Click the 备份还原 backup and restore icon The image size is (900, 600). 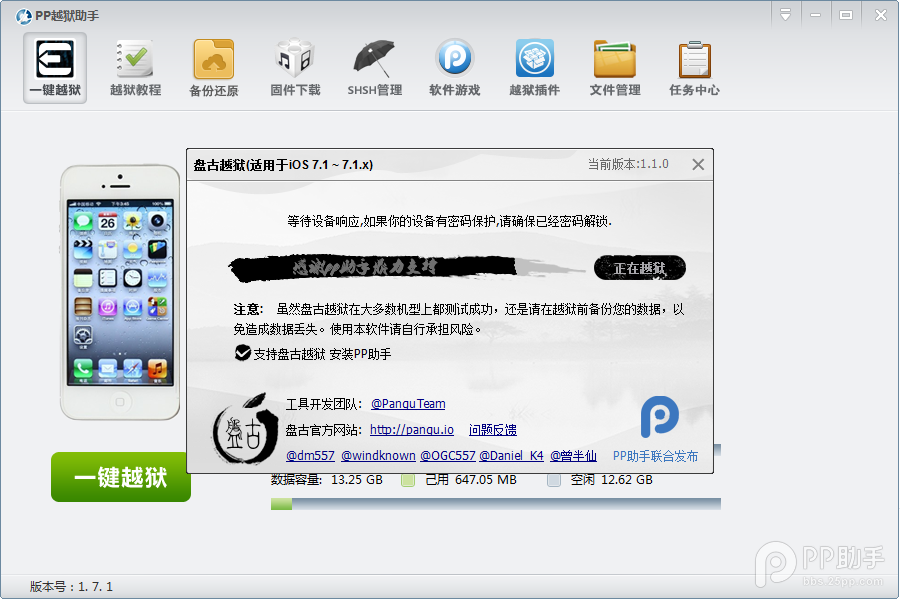point(214,66)
